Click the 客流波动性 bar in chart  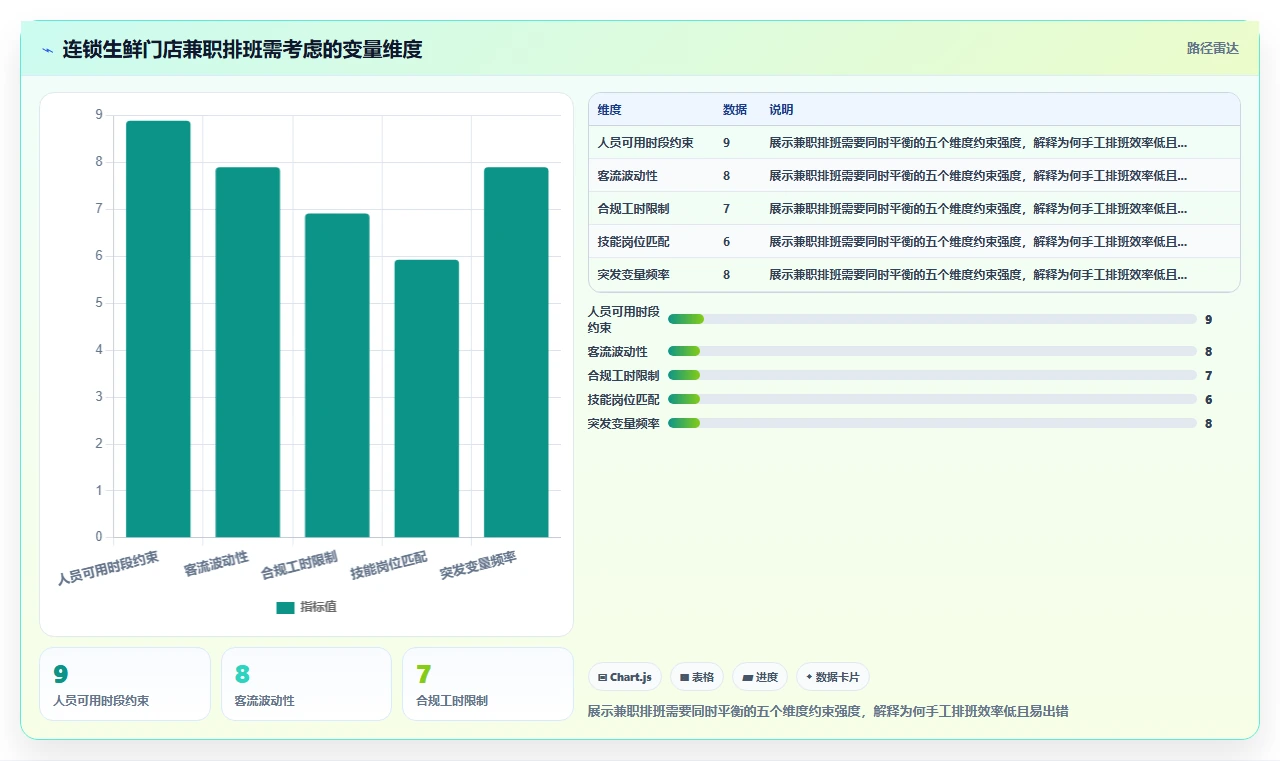tap(248, 352)
